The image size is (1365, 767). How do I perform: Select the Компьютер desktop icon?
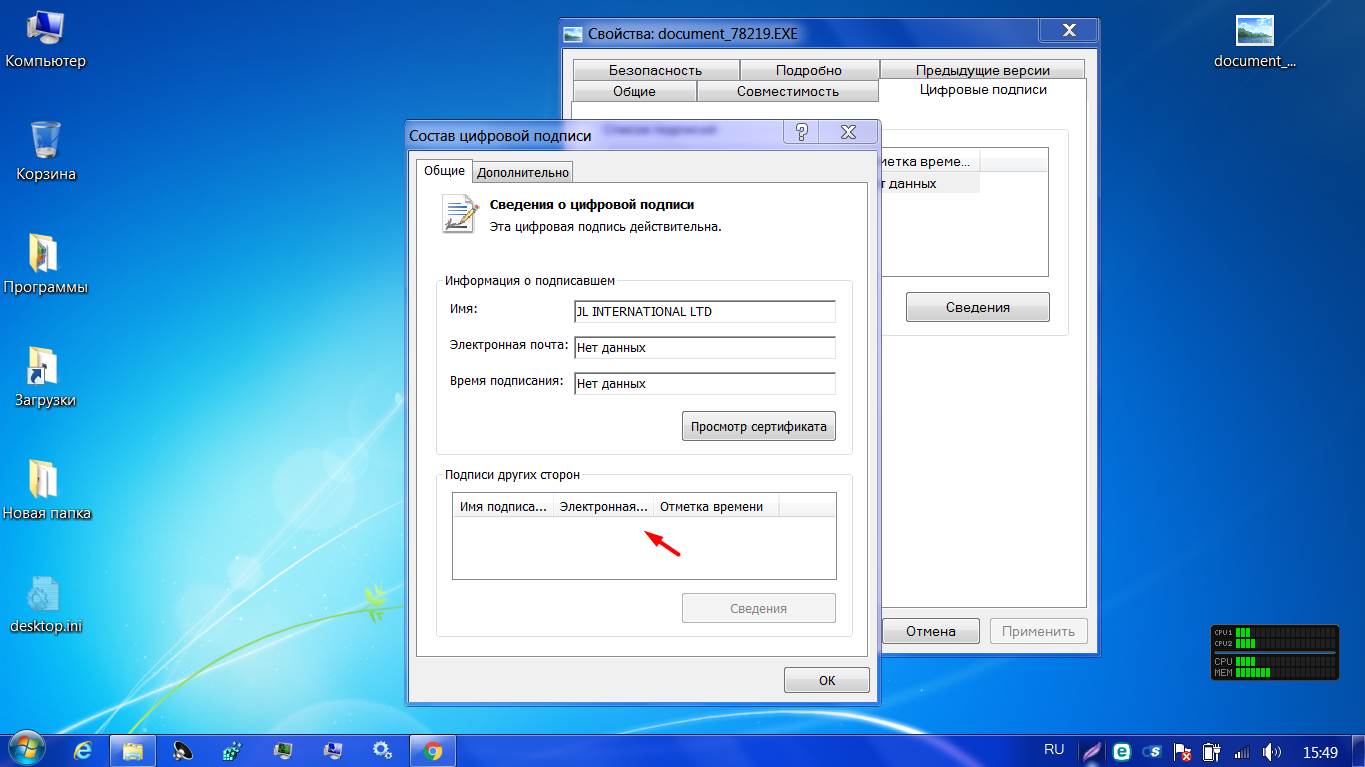pos(46,40)
